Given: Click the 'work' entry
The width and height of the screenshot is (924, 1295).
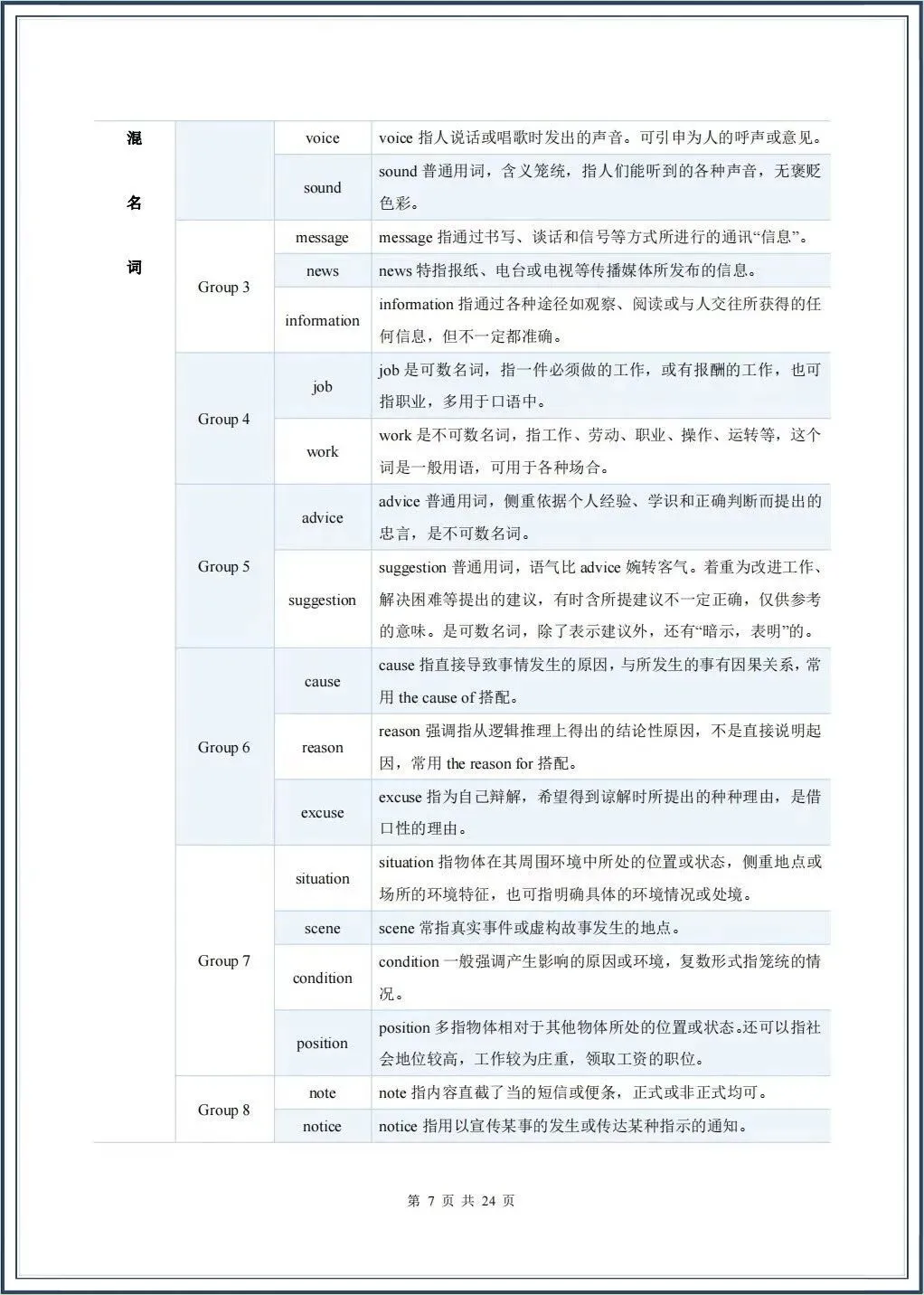Looking at the screenshot, I should tap(323, 451).
